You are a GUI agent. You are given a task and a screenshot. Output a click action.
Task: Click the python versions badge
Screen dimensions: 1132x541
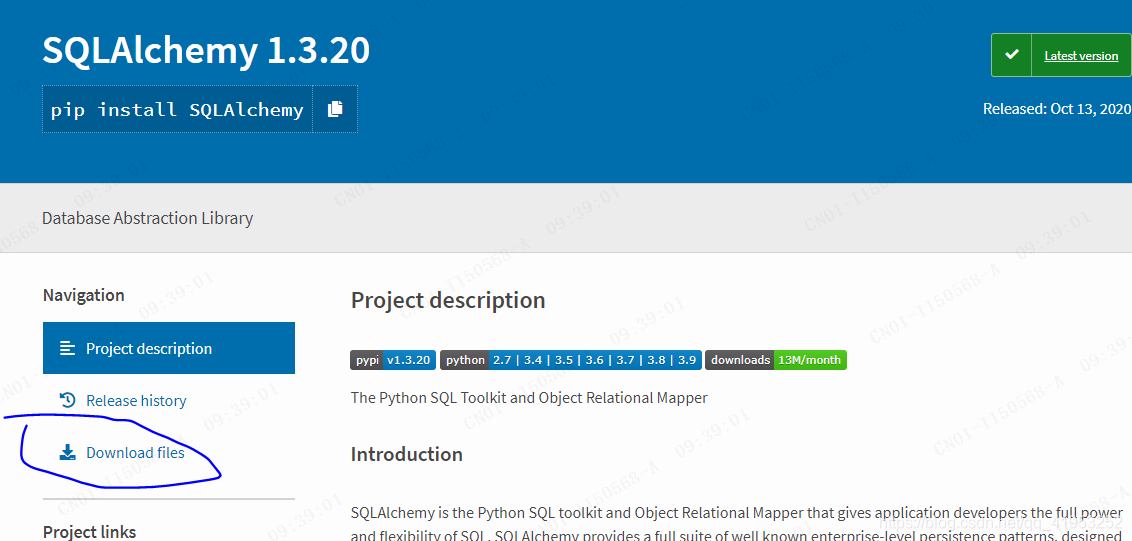(x=570, y=360)
